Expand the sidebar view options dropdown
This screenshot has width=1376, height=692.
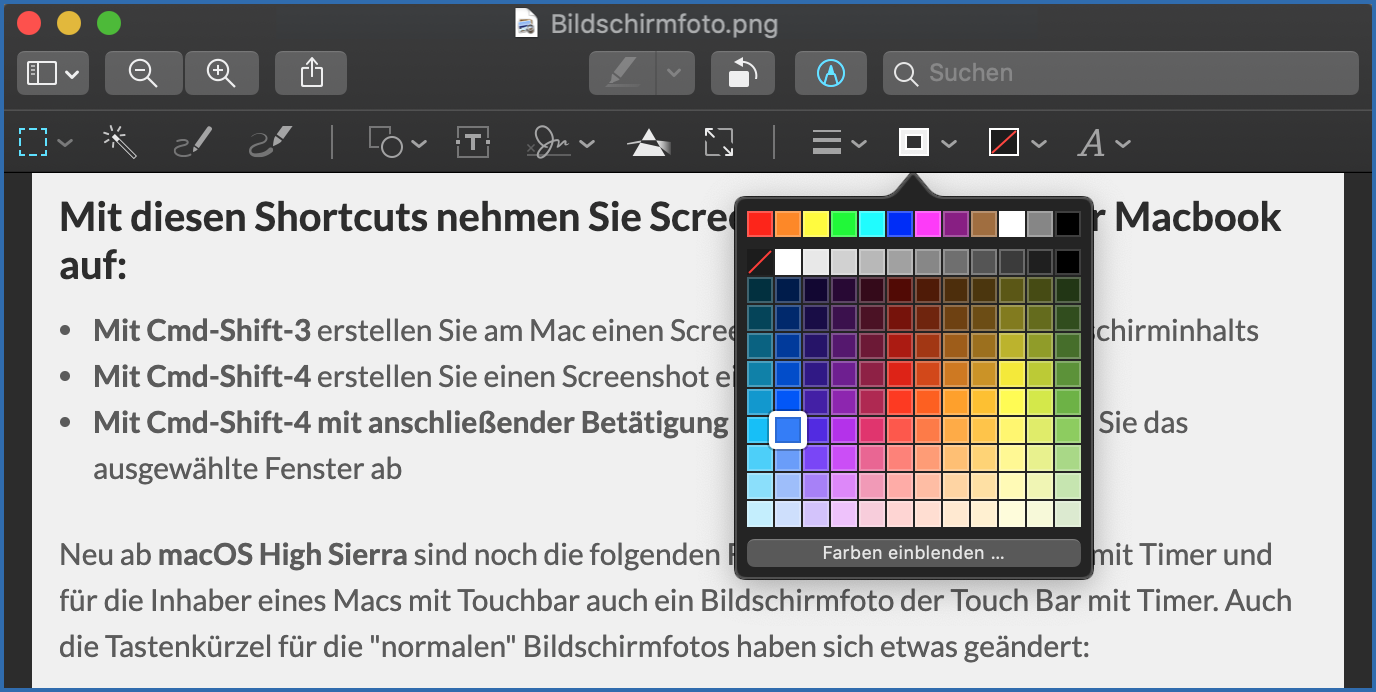[x=53, y=73]
